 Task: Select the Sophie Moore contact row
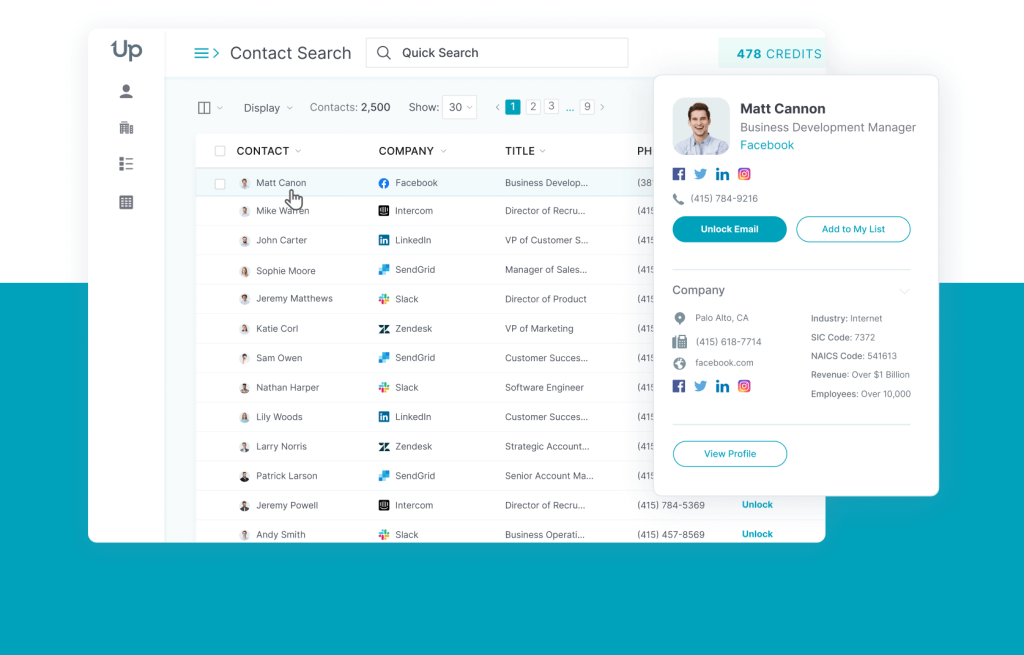click(x=424, y=270)
